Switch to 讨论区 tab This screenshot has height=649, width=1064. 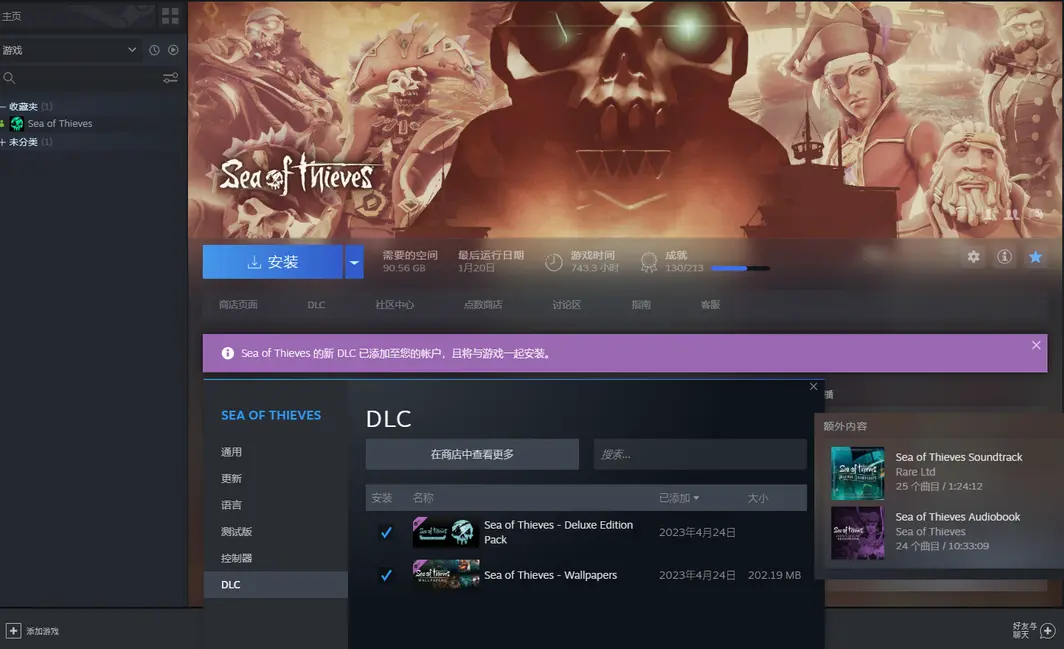coord(567,305)
